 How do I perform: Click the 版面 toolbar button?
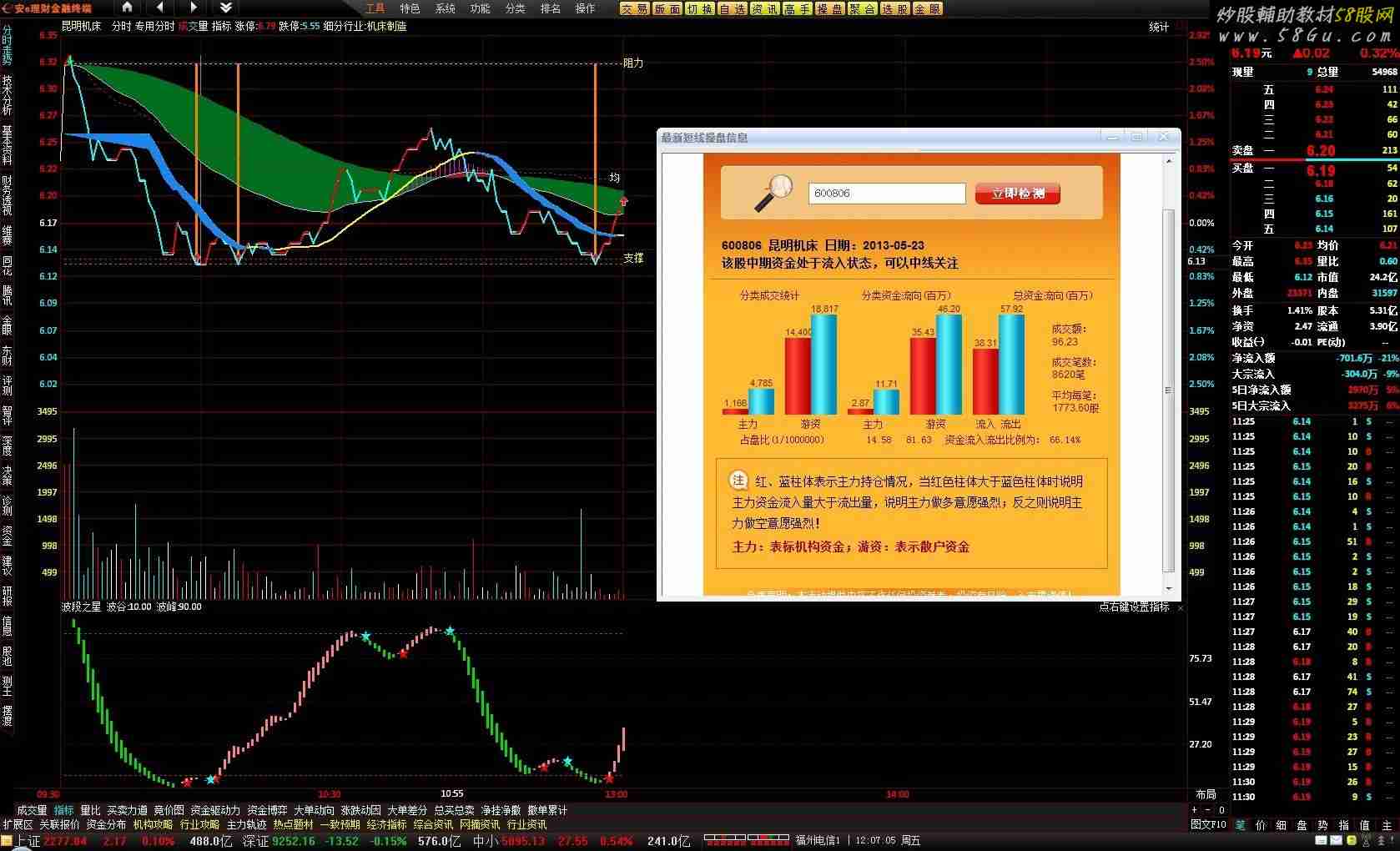[x=667, y=8]
